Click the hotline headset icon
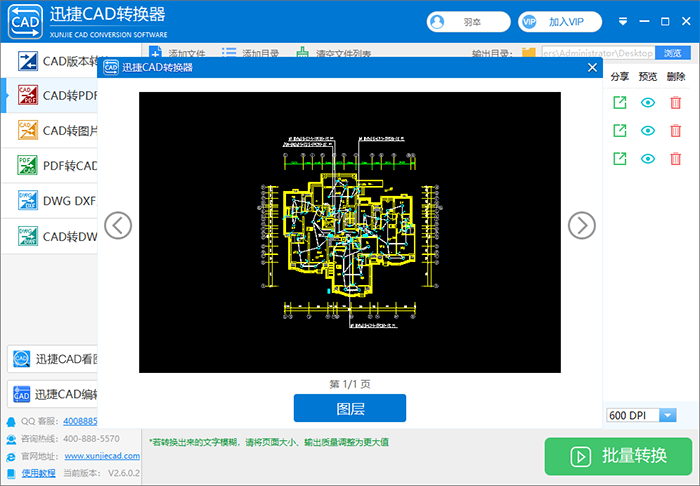Screen dimensions: 700x486 pyautogui.click(x=11, y=439)
